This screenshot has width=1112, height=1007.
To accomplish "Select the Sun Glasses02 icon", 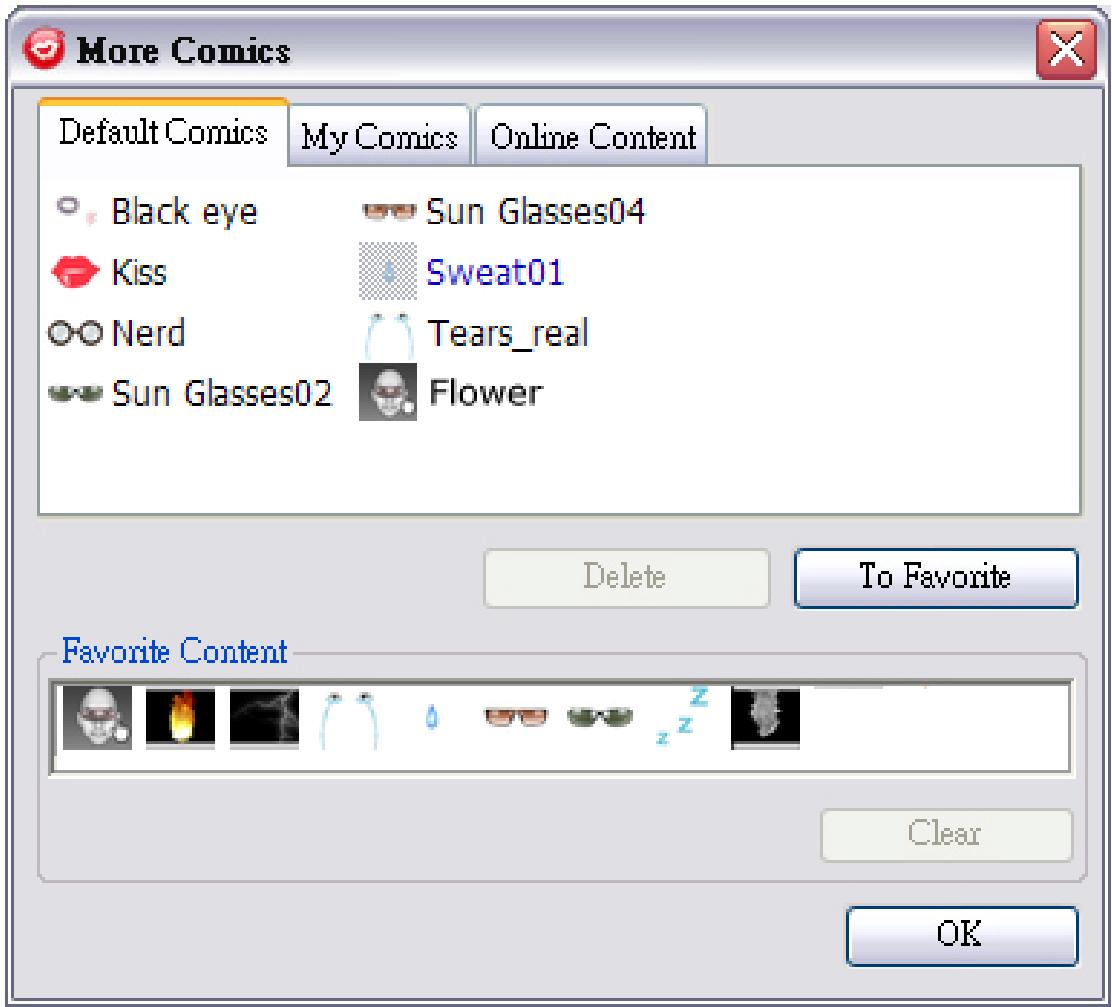I will (x=75, y=393).
